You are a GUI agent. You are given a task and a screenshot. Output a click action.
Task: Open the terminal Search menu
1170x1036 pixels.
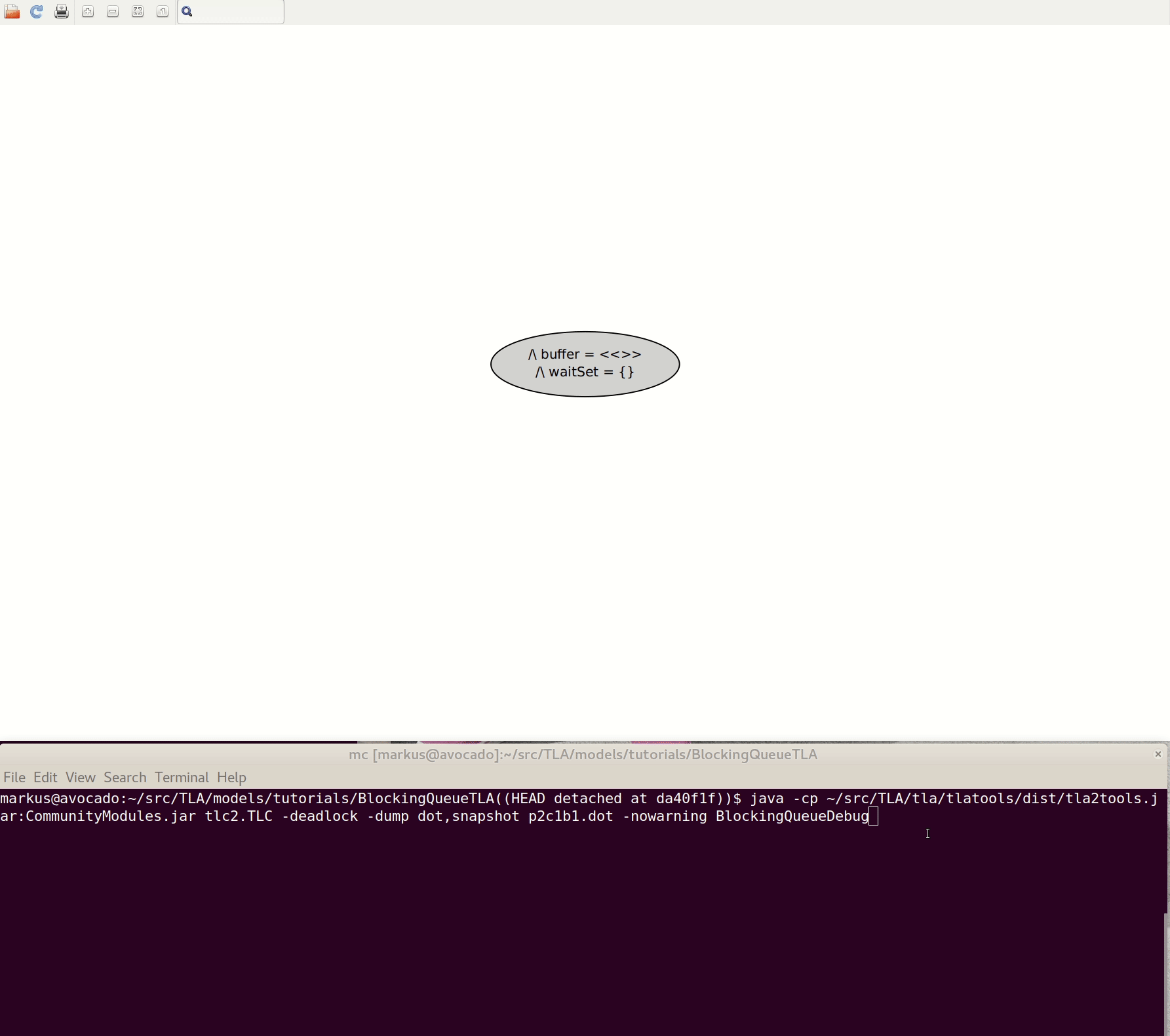(x=125, y=778)
